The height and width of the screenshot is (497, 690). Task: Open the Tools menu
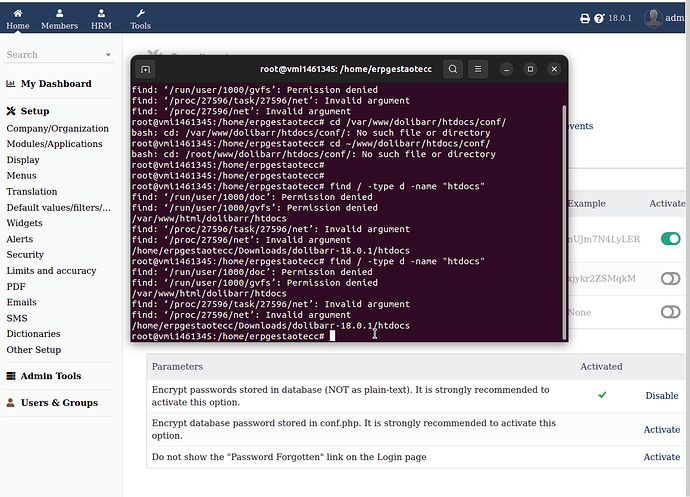click(140, 20)
